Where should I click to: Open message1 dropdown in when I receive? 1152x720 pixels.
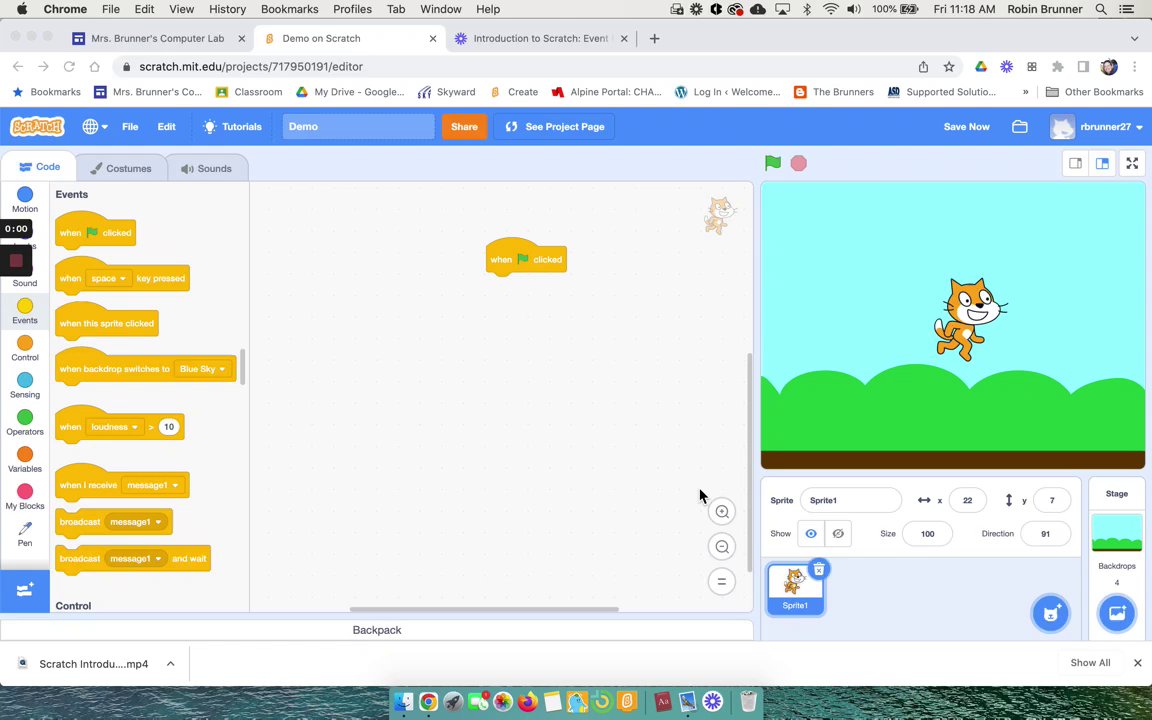coord(152,485)
